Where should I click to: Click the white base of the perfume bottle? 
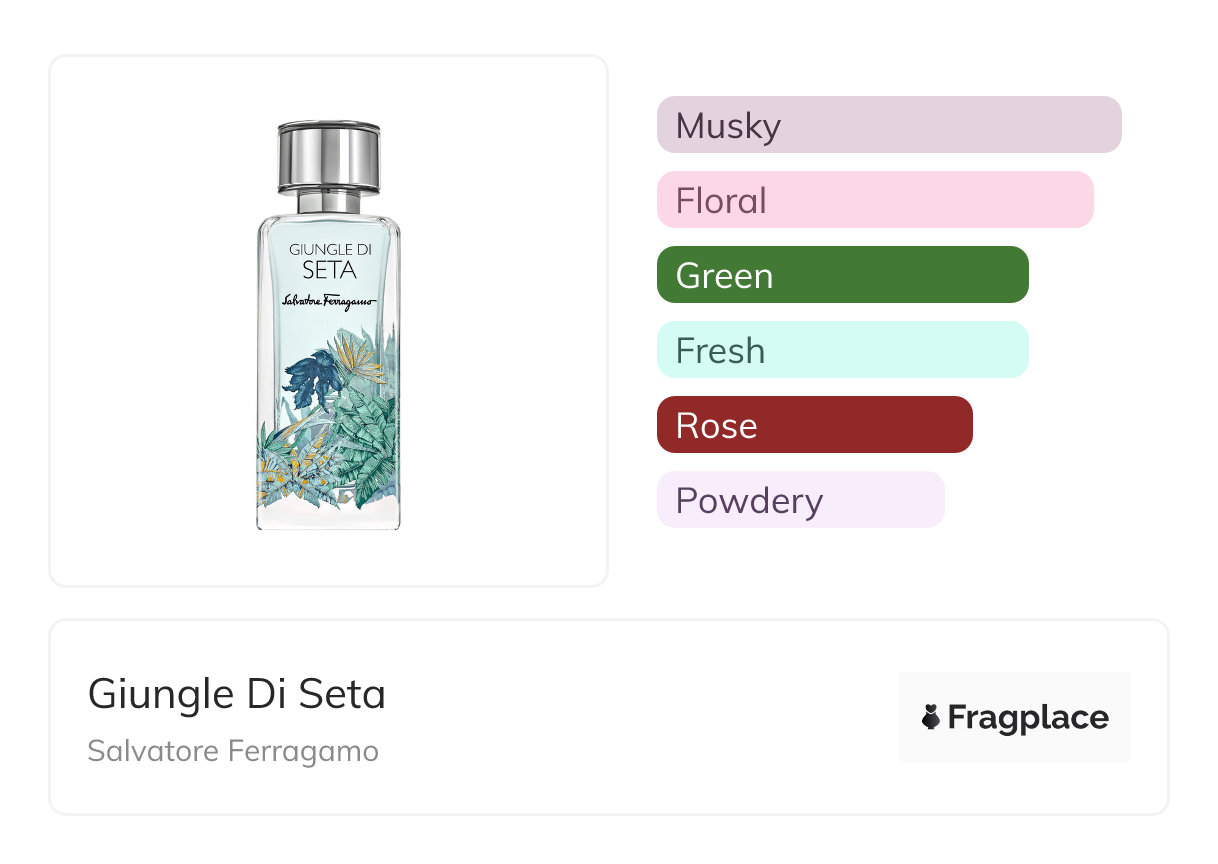click(x=329, y=516)
